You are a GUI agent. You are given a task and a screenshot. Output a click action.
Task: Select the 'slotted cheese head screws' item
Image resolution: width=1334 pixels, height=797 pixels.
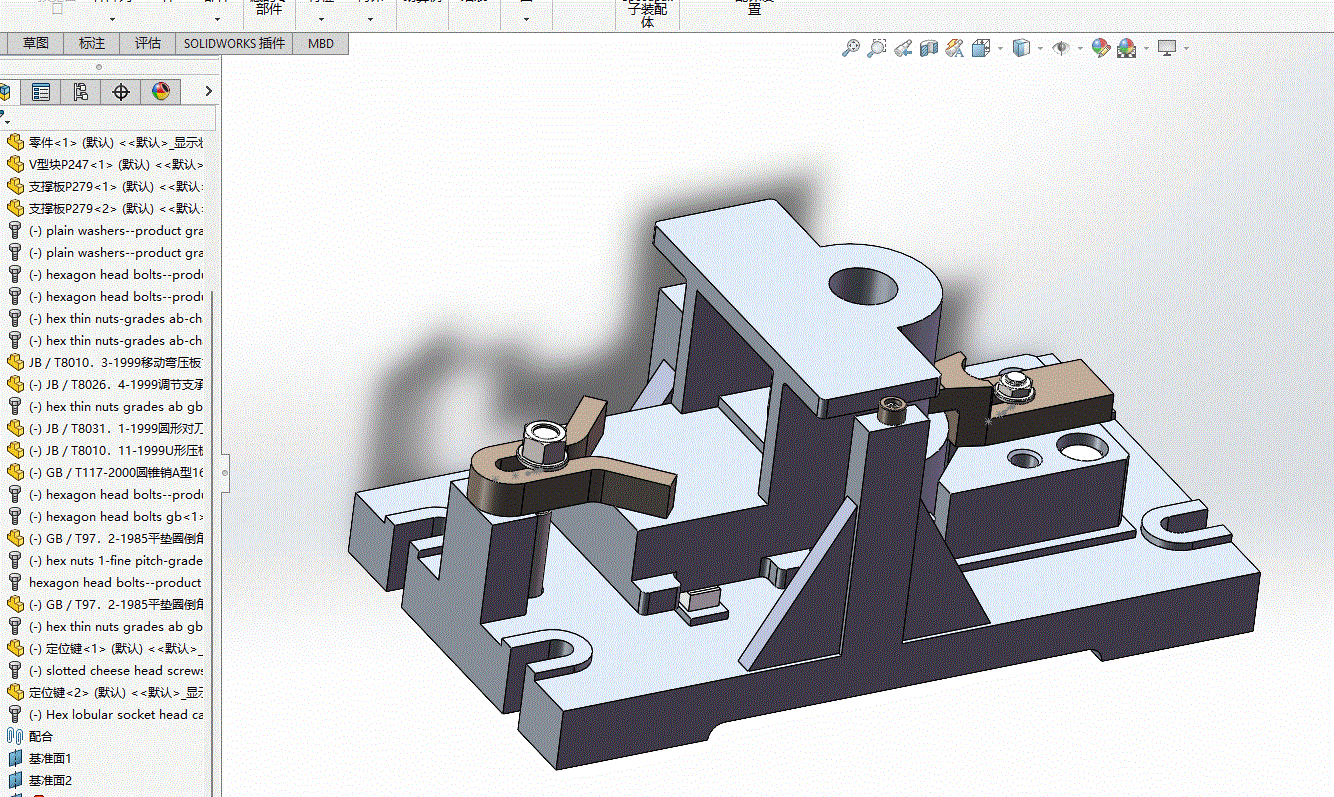pyautogui.click(x=105, y=670)
